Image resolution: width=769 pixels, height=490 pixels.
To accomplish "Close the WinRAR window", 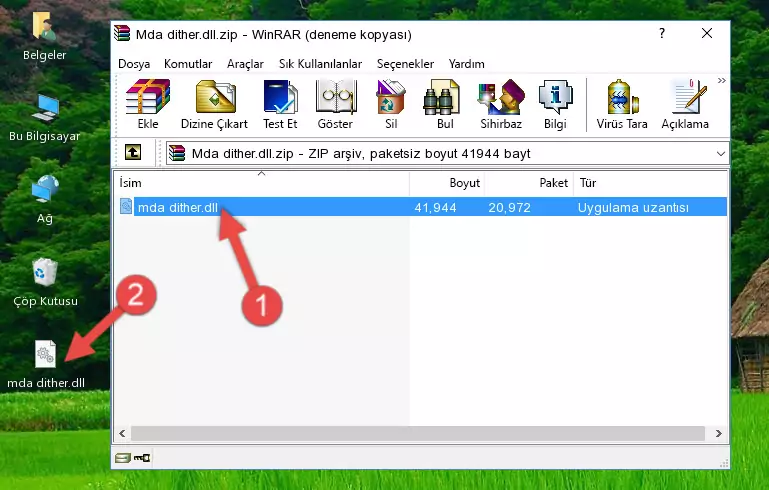I will [x=707, y=33].
